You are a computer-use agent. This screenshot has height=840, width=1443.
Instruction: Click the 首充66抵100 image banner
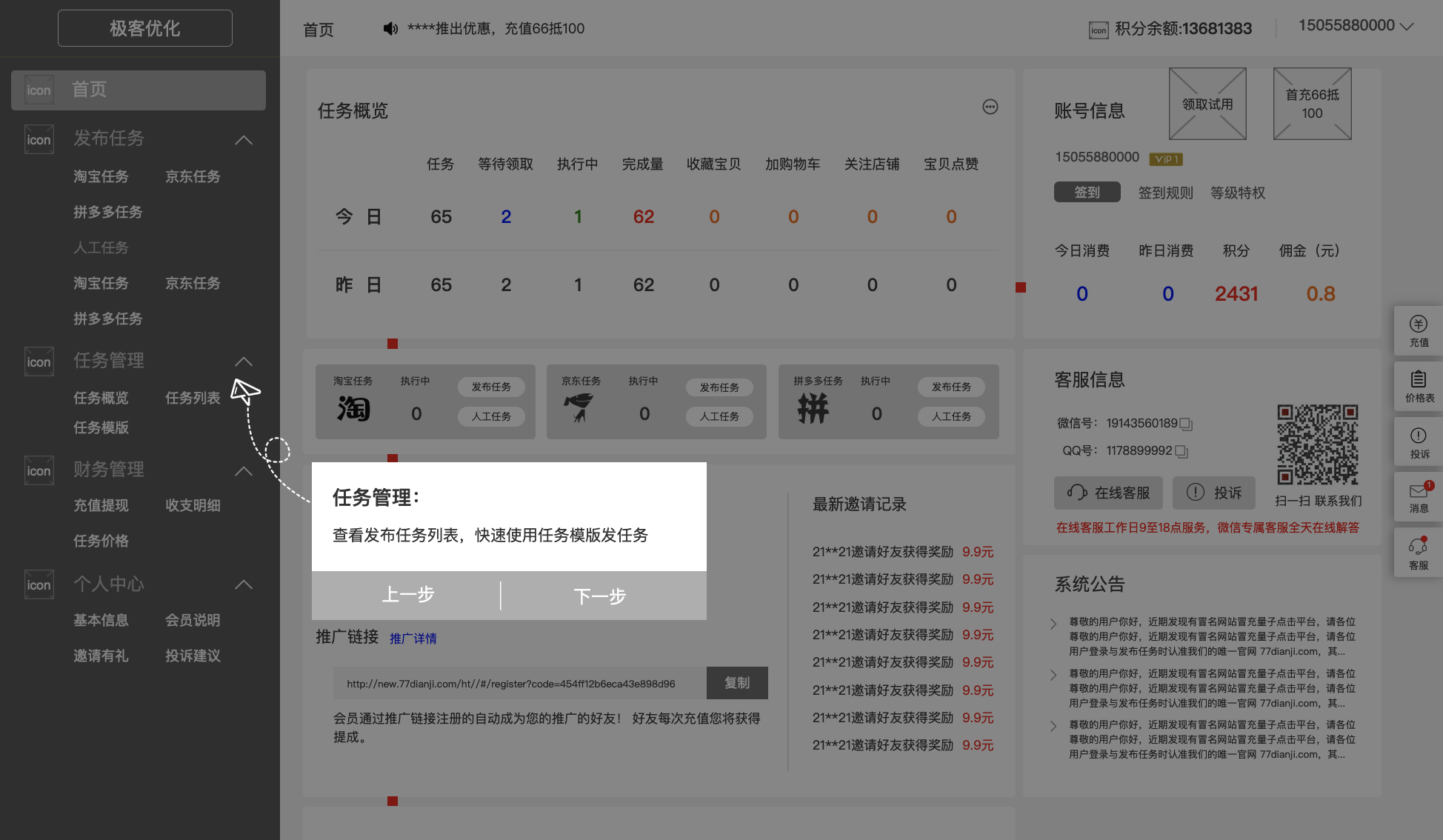coord(1312,104)
